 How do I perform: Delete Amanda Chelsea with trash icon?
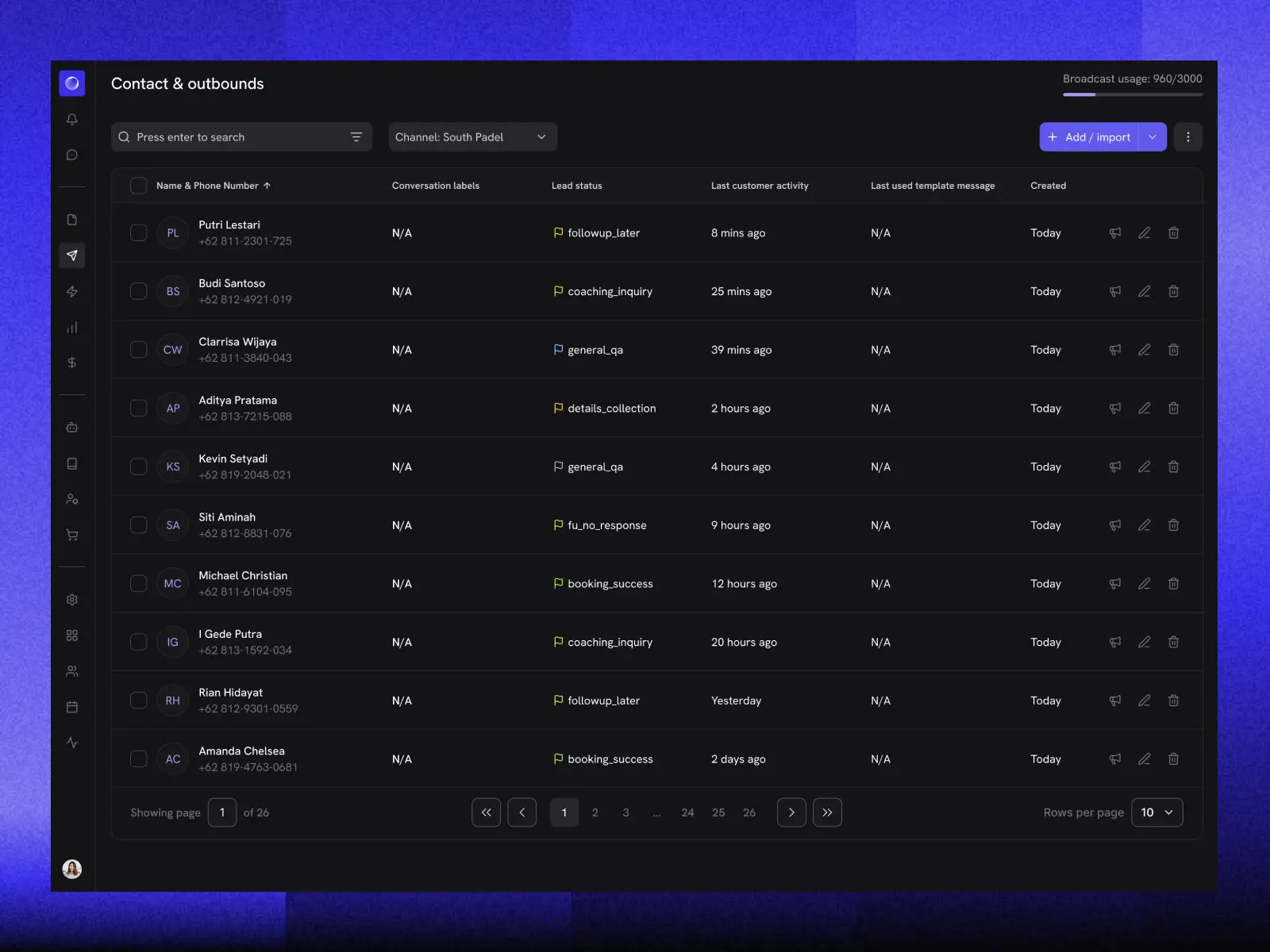[x=1174, y=759]
